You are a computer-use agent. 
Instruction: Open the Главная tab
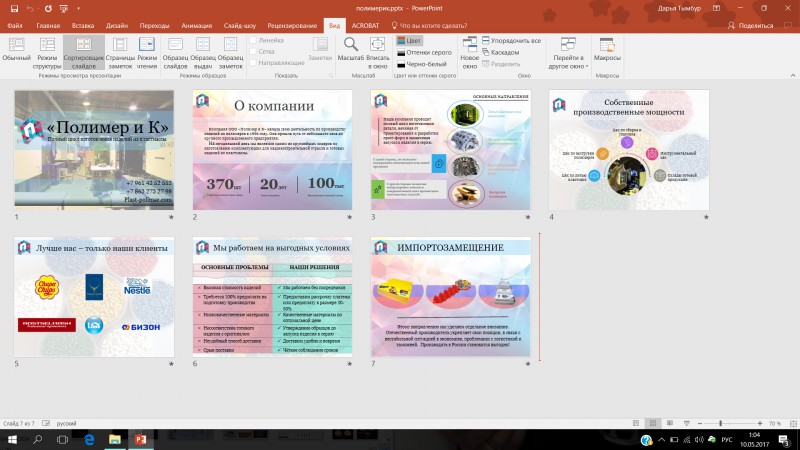48,26
